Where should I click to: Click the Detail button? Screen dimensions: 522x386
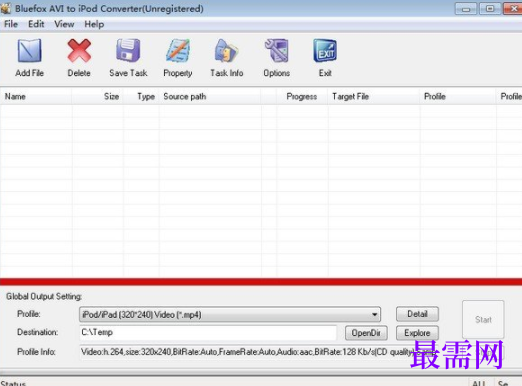(417, 314)
